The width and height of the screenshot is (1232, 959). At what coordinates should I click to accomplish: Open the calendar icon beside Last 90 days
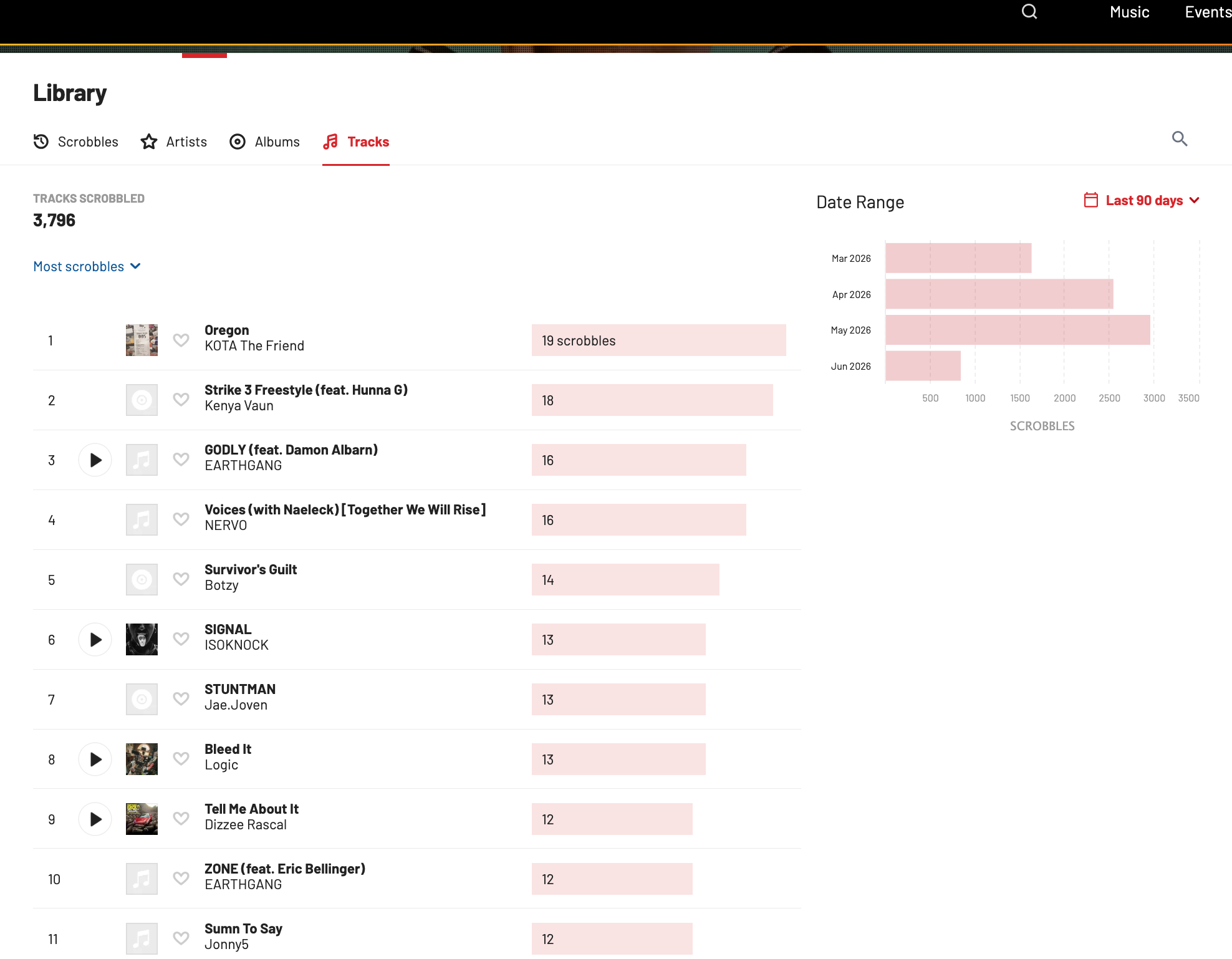click(x=1091, y=200)
